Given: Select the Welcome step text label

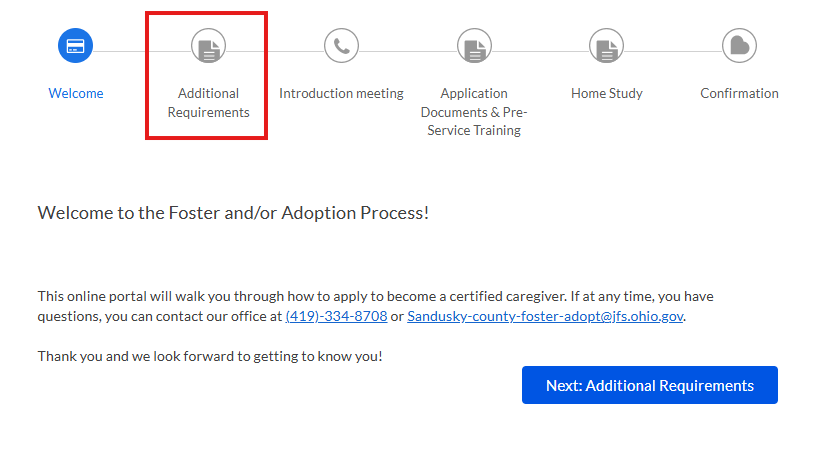Looking at the screenshot, I should [76, 93].
